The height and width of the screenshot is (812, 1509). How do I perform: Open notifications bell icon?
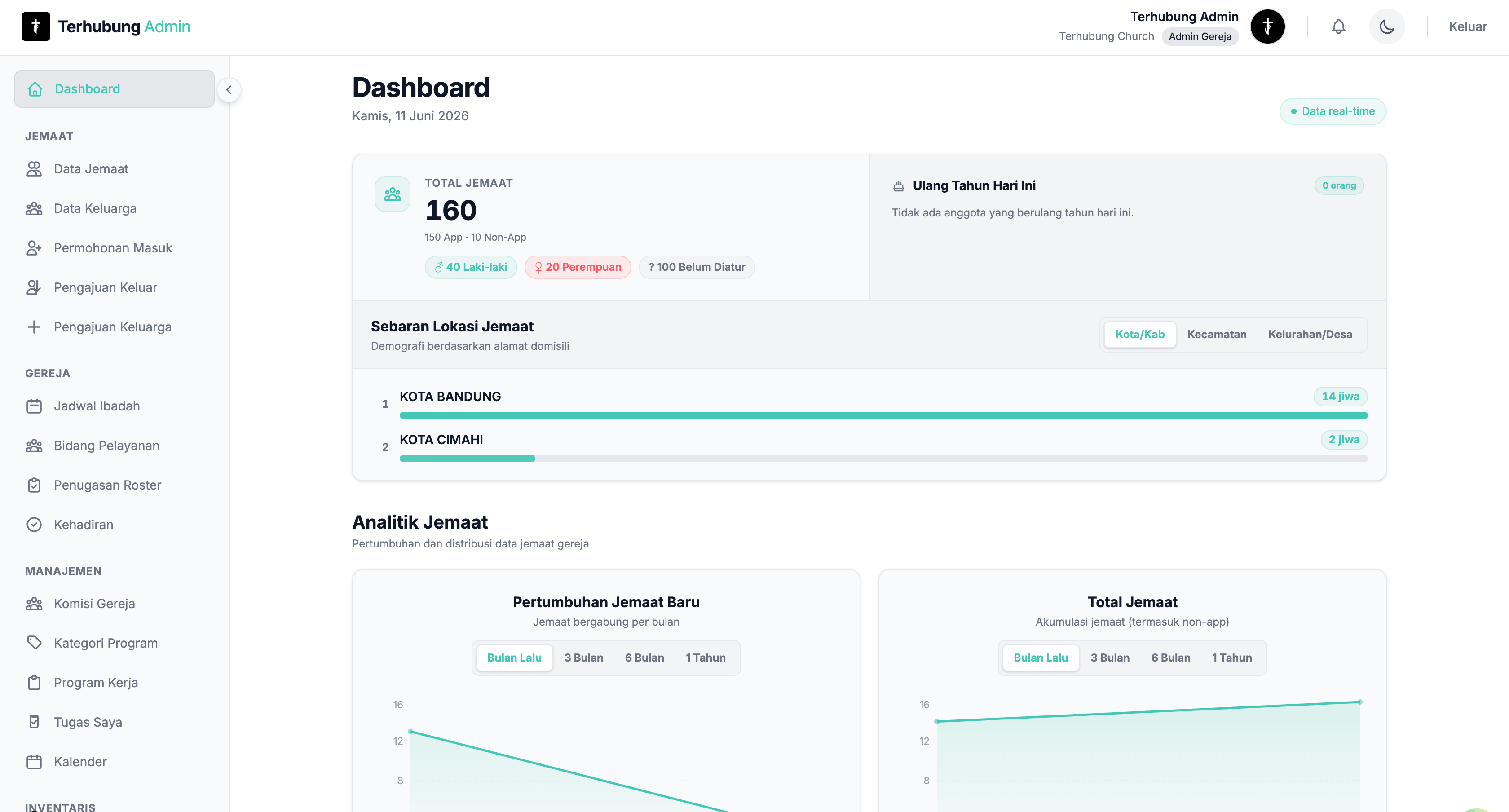click(1338, 26)
